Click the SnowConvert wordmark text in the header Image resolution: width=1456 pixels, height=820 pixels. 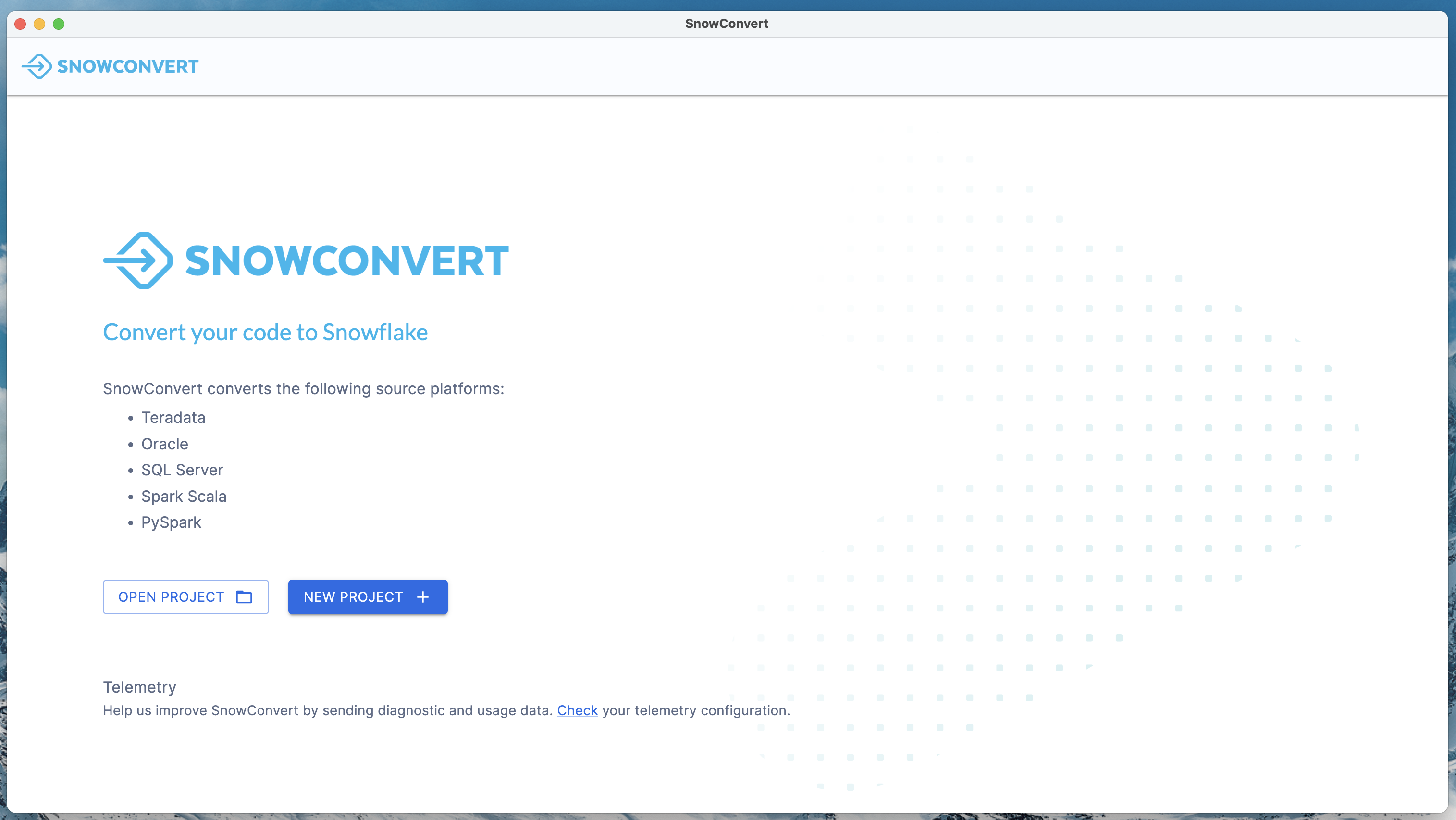pyautogui.click(x=128, y=66)
